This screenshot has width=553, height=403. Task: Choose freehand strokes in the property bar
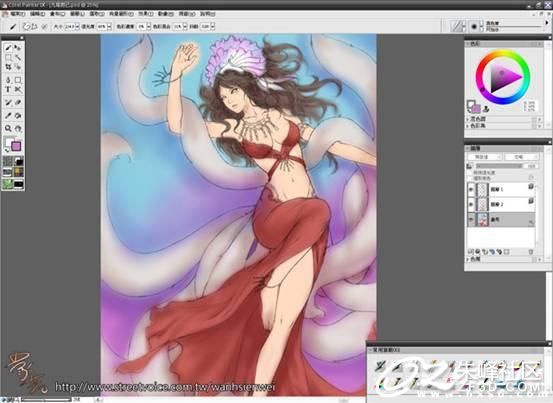coord(26,26)
